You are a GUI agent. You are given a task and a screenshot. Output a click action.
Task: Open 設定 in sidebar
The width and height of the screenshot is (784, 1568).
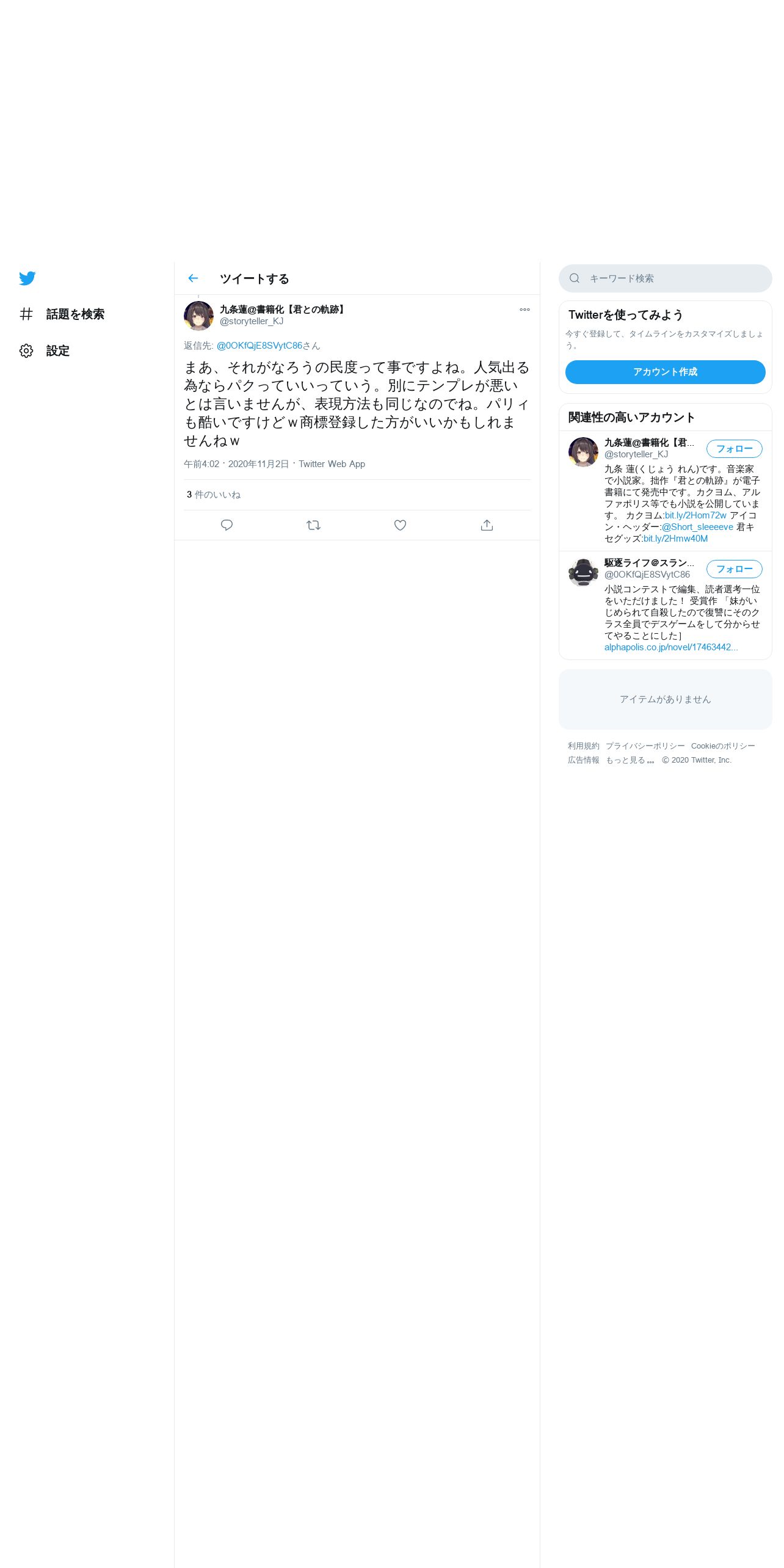pyautogui.click(x=58, y=350)
